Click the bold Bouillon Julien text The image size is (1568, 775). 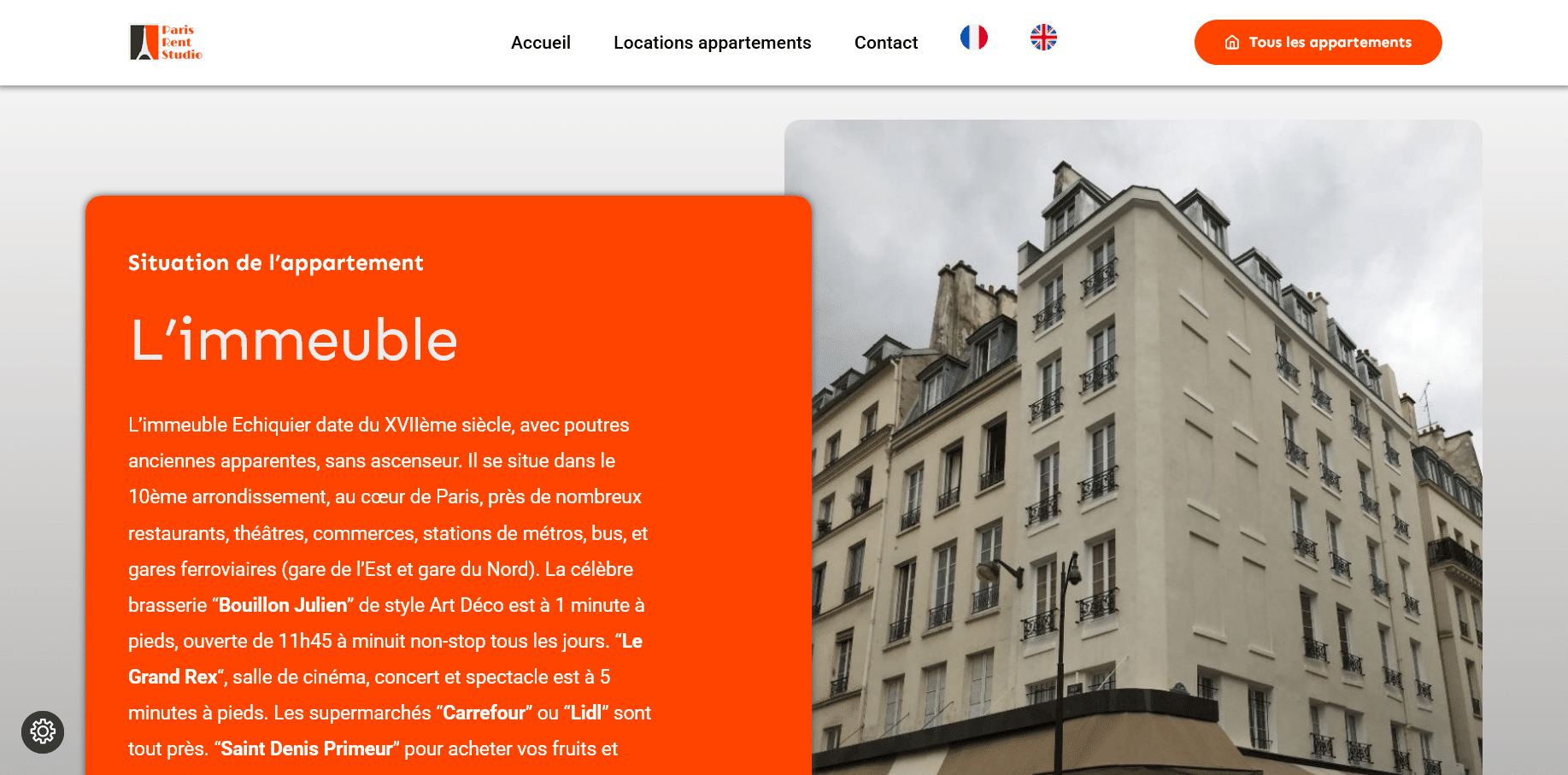(283, 605)
